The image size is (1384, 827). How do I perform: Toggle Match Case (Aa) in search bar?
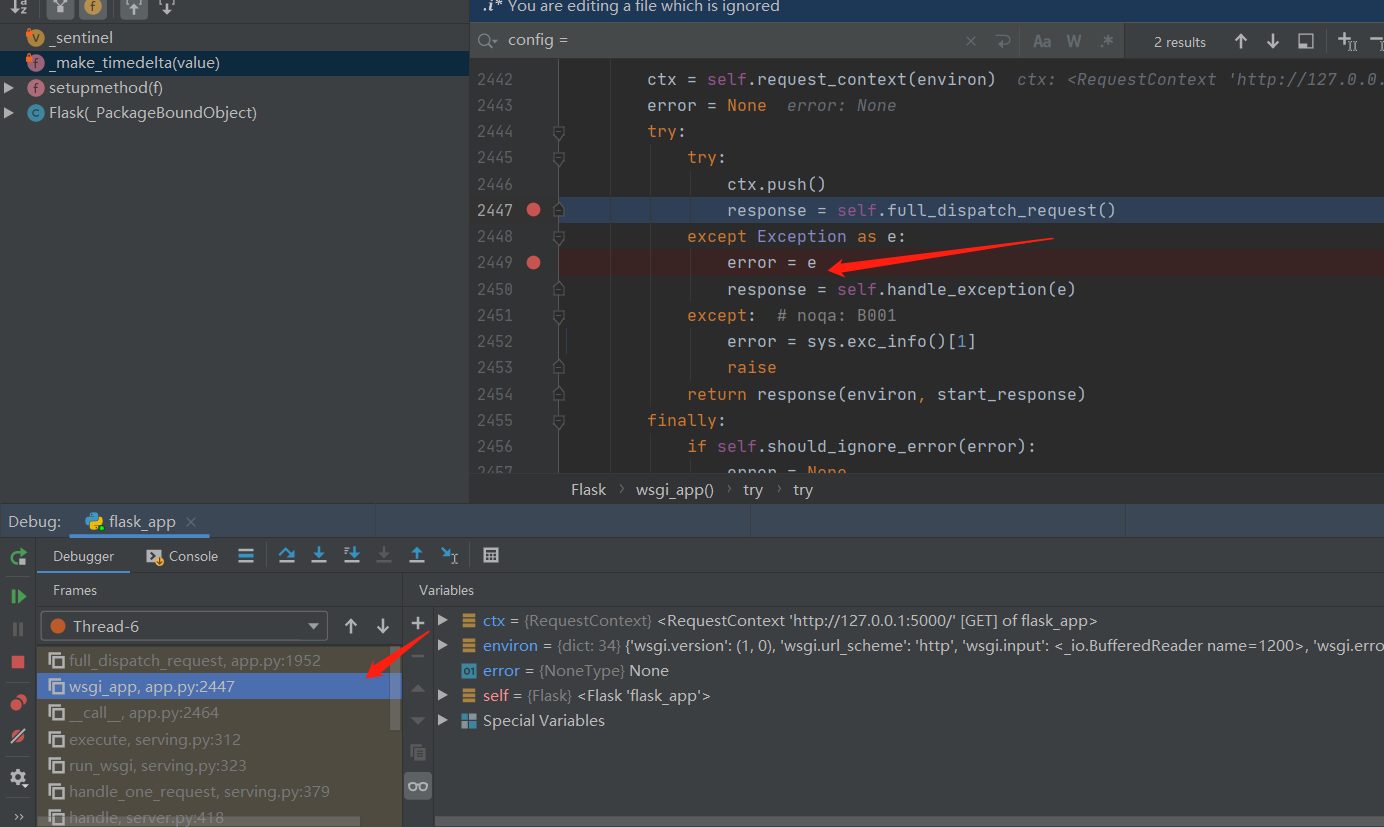(1042, 41)
